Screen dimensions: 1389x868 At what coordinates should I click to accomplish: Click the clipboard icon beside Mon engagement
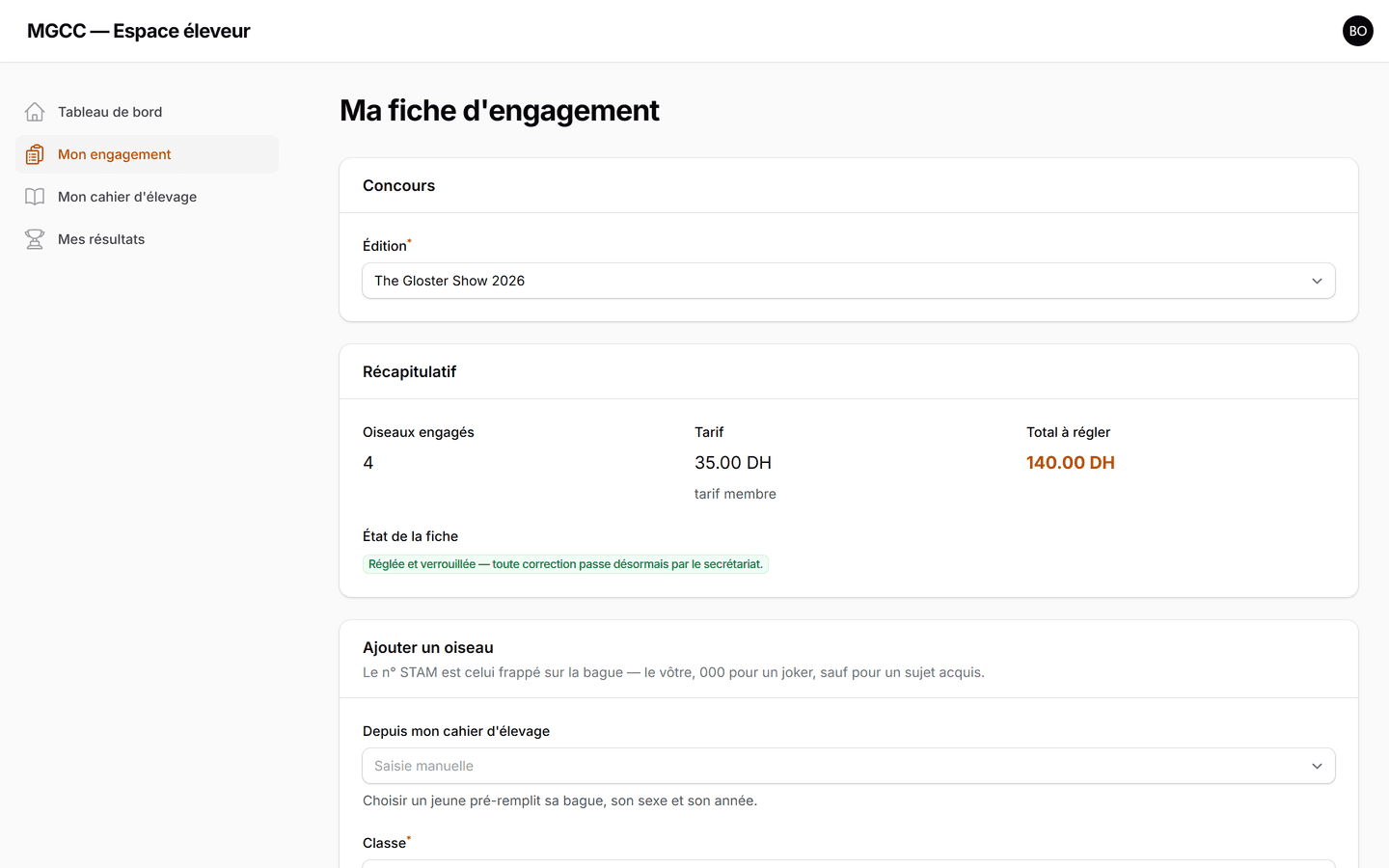[x=35, y=154]
